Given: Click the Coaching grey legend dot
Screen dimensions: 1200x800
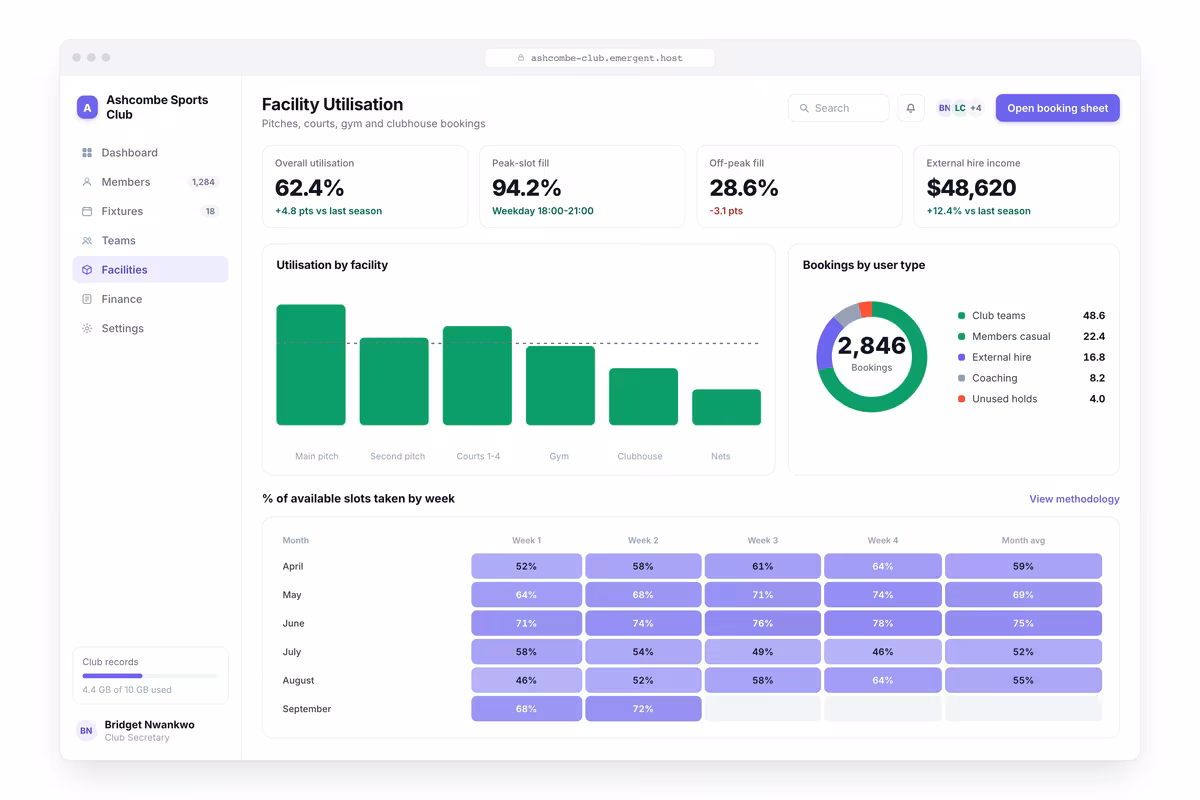Looking at the screenshot, I should coord(961,378).
